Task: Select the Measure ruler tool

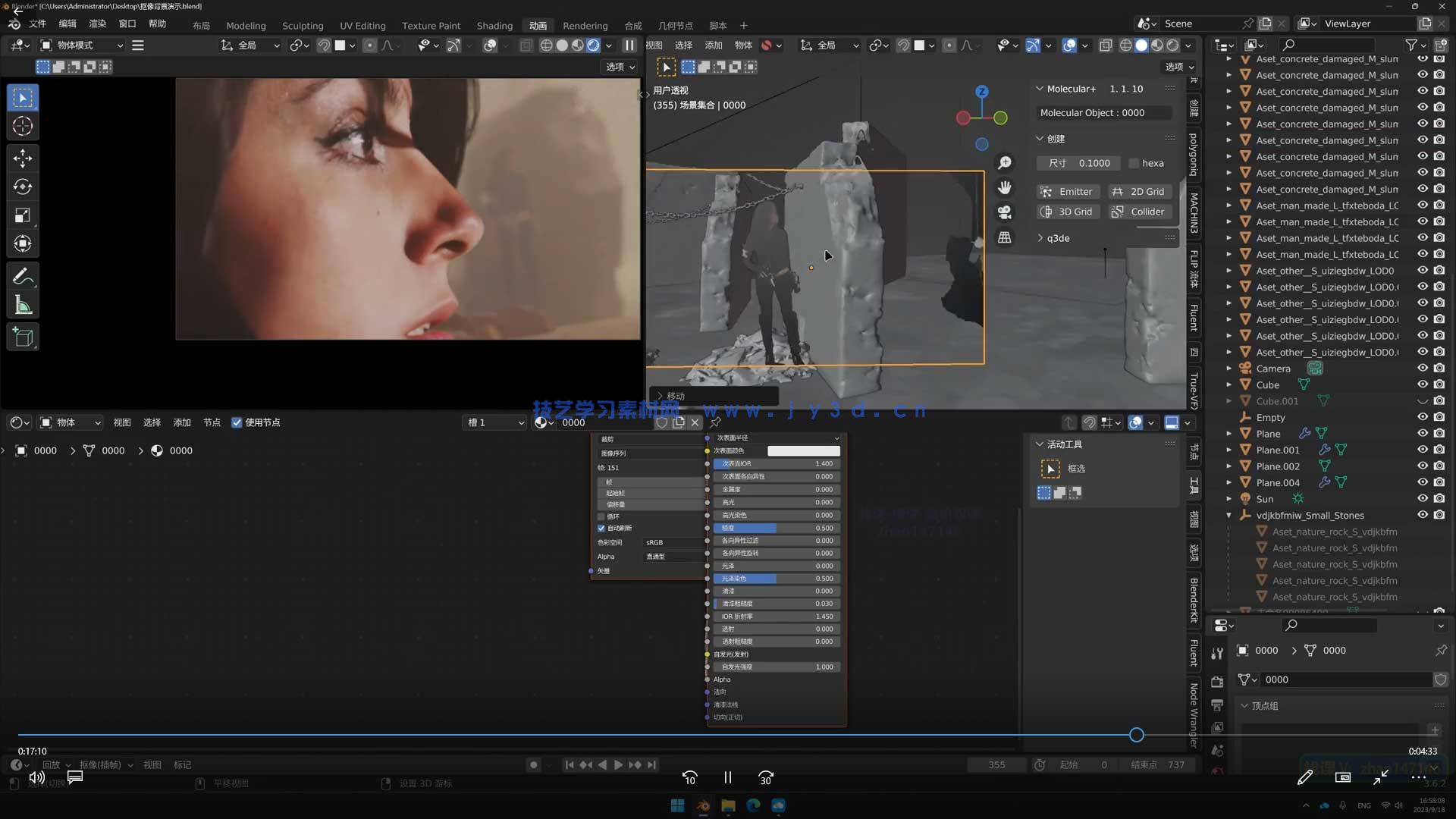Action: 23,306
